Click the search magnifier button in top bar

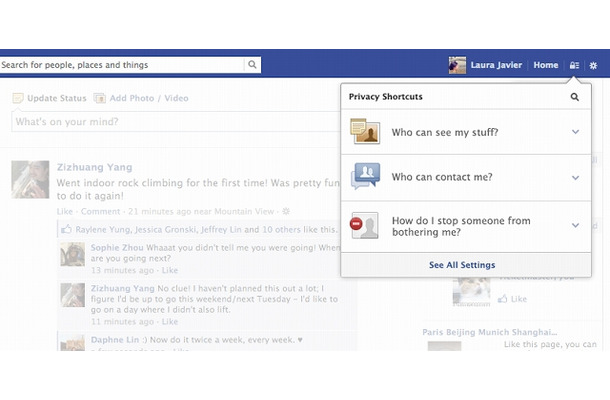coord(252,65)
